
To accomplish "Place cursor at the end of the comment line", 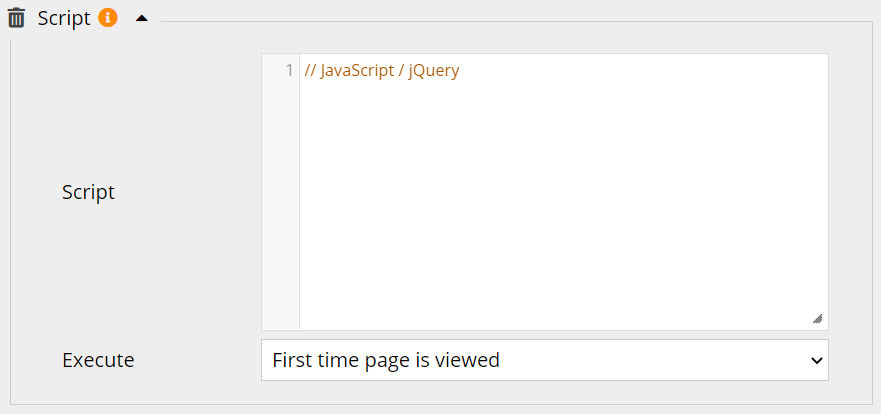I will tap(461, 71).
